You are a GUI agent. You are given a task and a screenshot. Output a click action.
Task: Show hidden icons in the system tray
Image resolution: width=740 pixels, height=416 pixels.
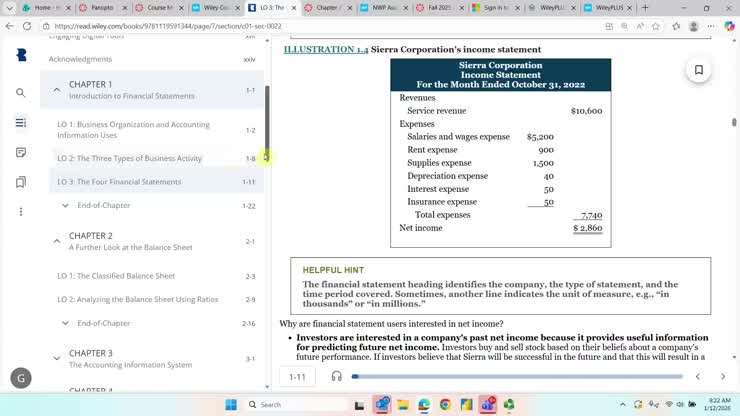[622, 405]
